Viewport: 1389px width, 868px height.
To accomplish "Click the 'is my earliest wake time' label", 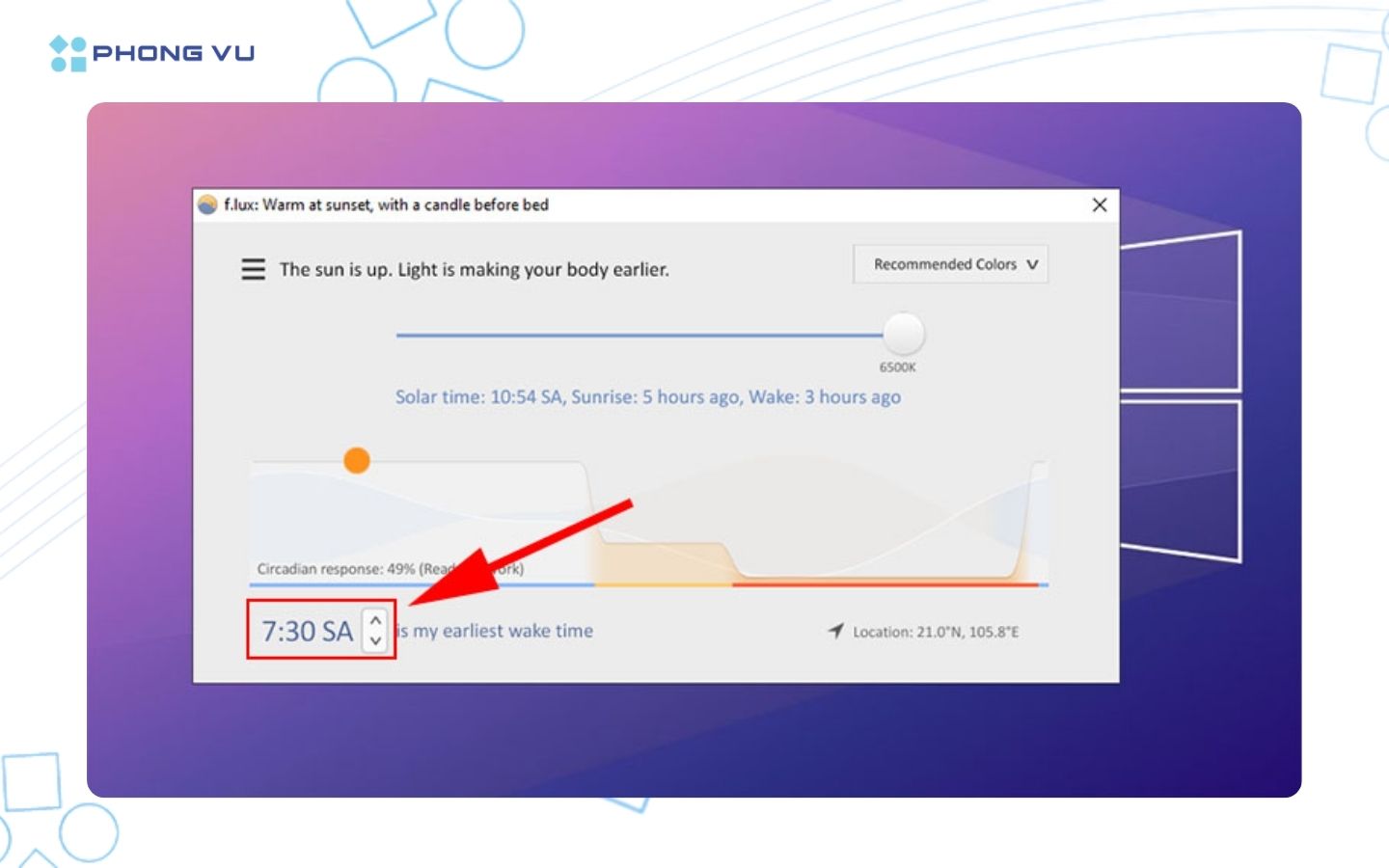I will (497, 631).
